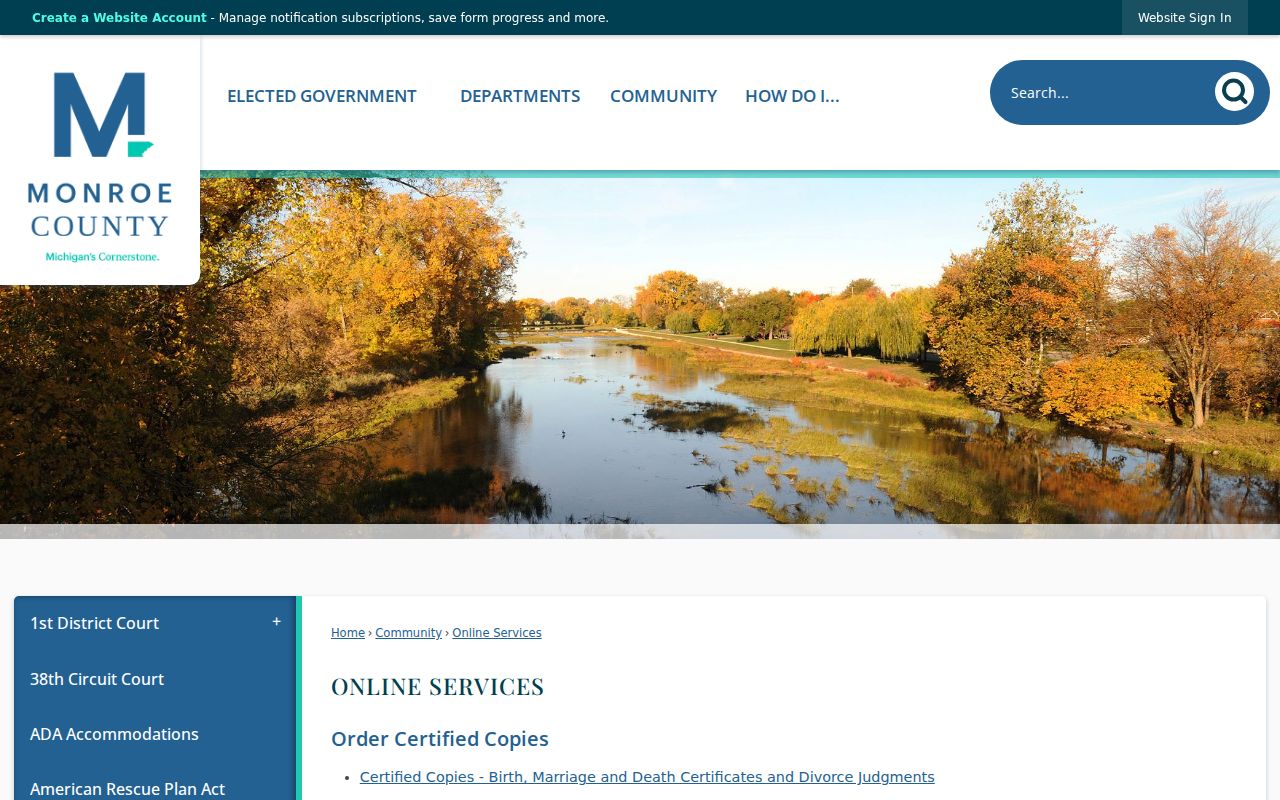
Task: Open Certified Copies certificates link
Action: [647, 777]
